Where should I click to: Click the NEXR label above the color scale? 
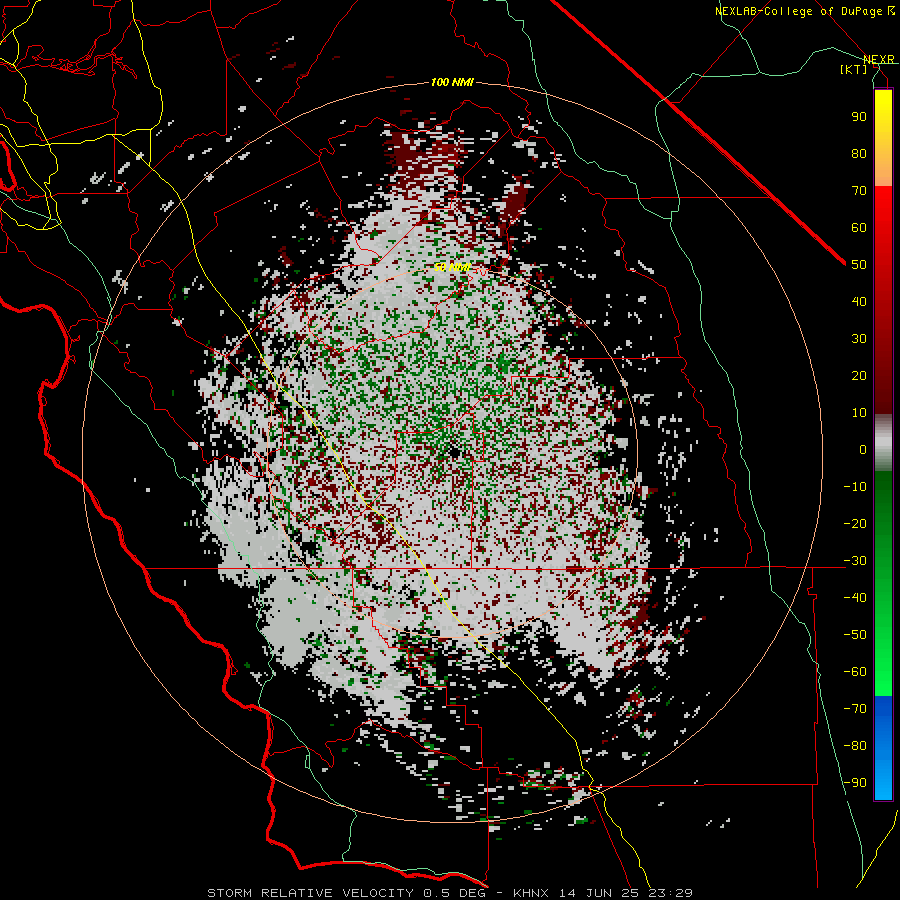879,60
